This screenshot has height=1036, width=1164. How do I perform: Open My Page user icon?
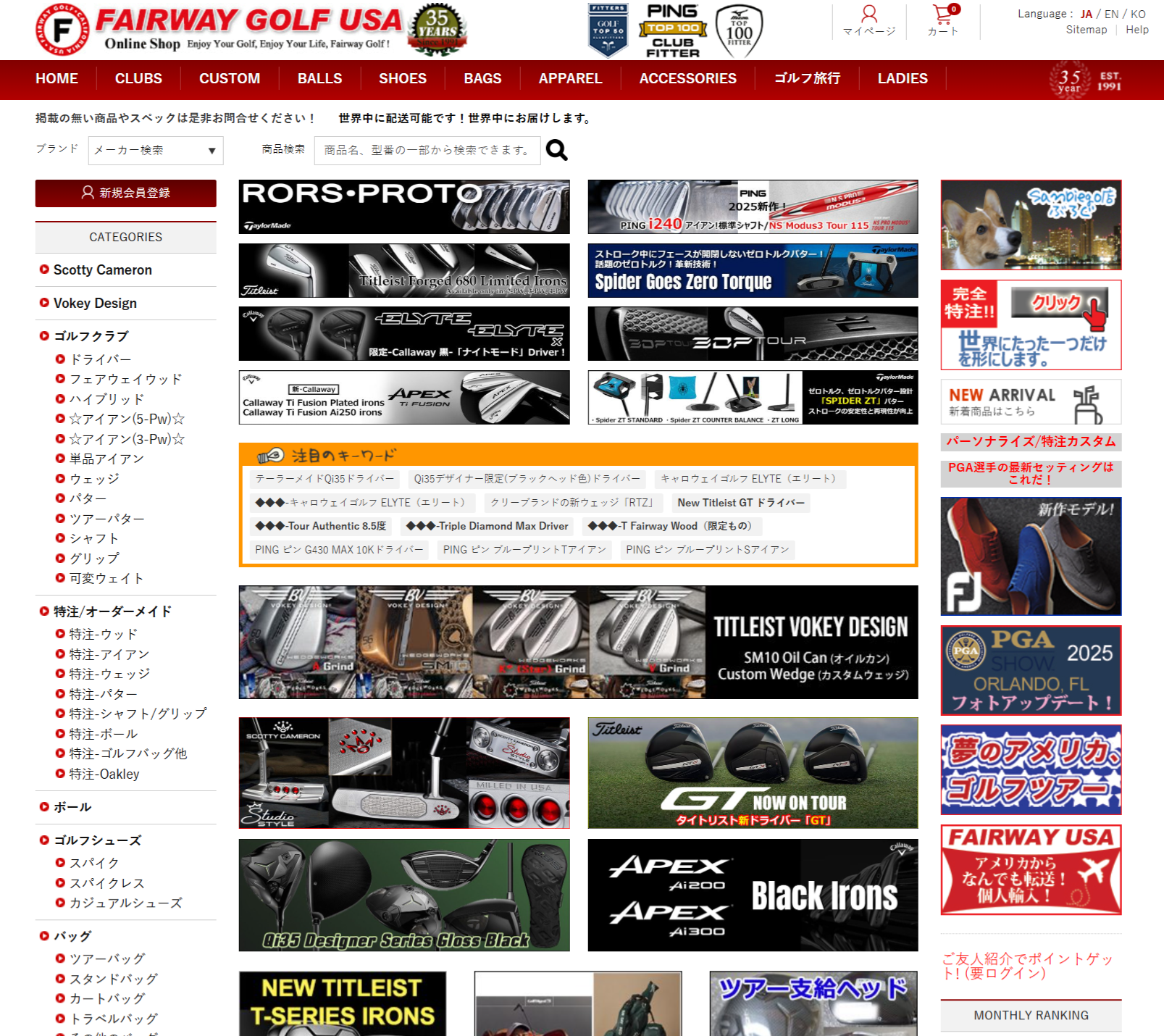coord(869,21)
